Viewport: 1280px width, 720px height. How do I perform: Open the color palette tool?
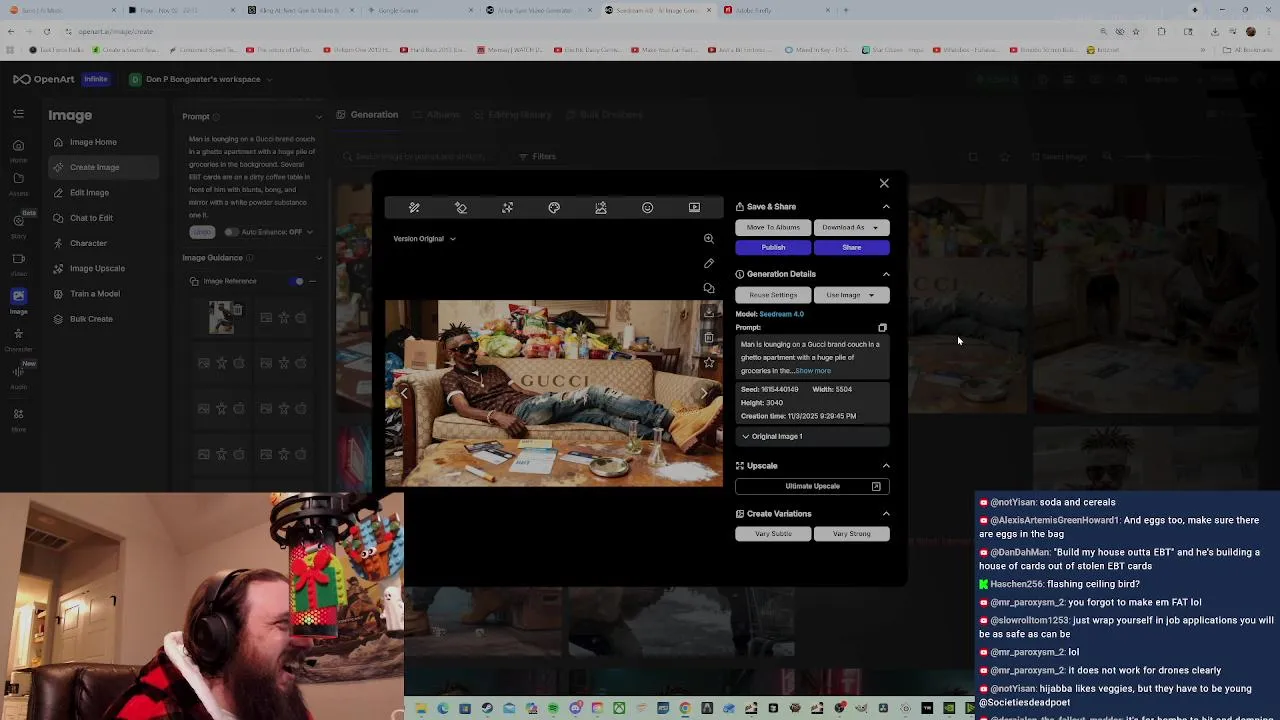(554, 207)
